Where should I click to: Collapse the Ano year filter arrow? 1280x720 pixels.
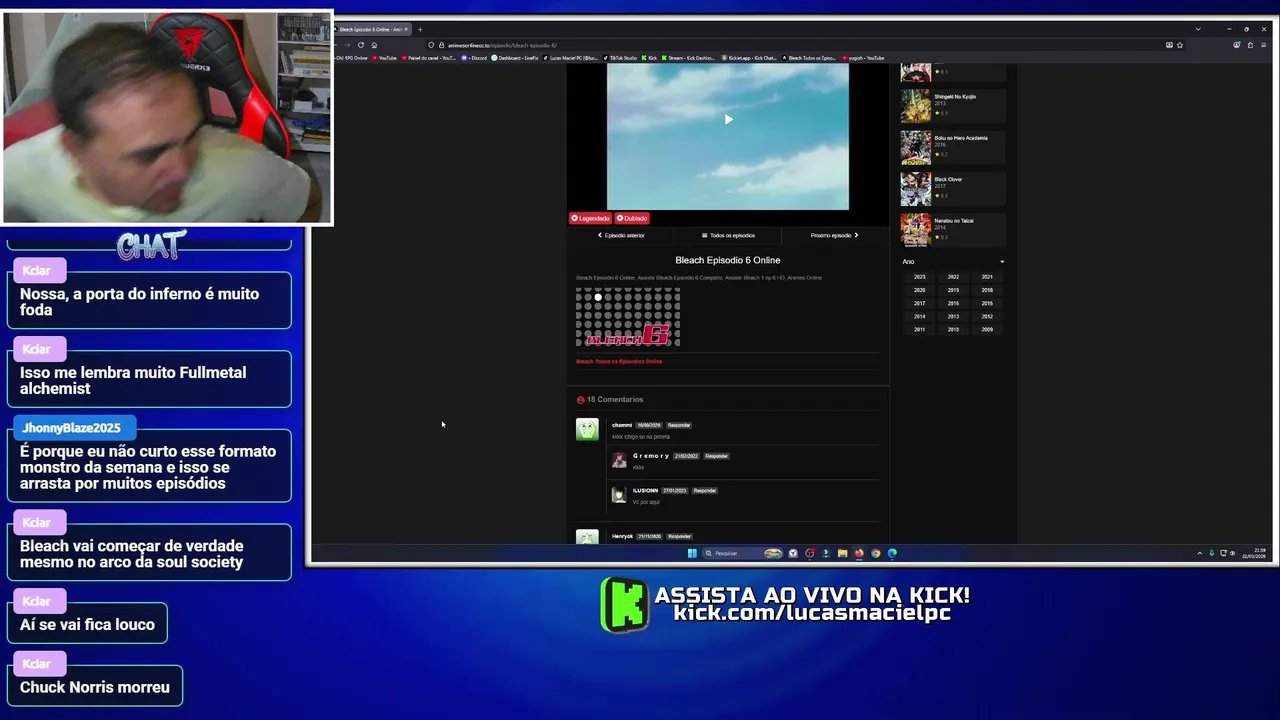(x=1002, y=262)
